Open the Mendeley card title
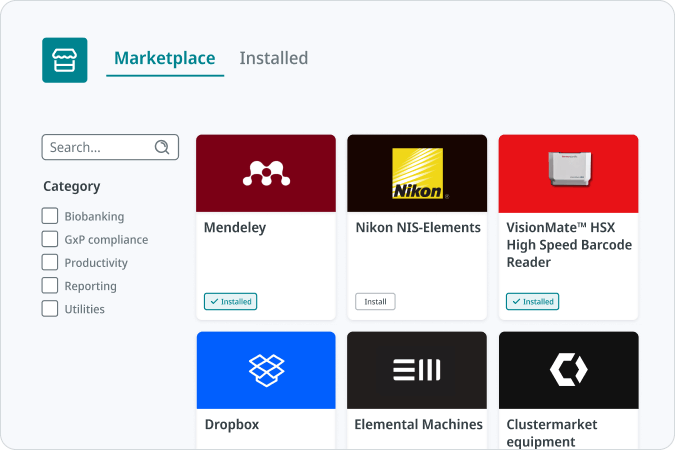This screenshot has height=450, width=675. tap(235, 227)
